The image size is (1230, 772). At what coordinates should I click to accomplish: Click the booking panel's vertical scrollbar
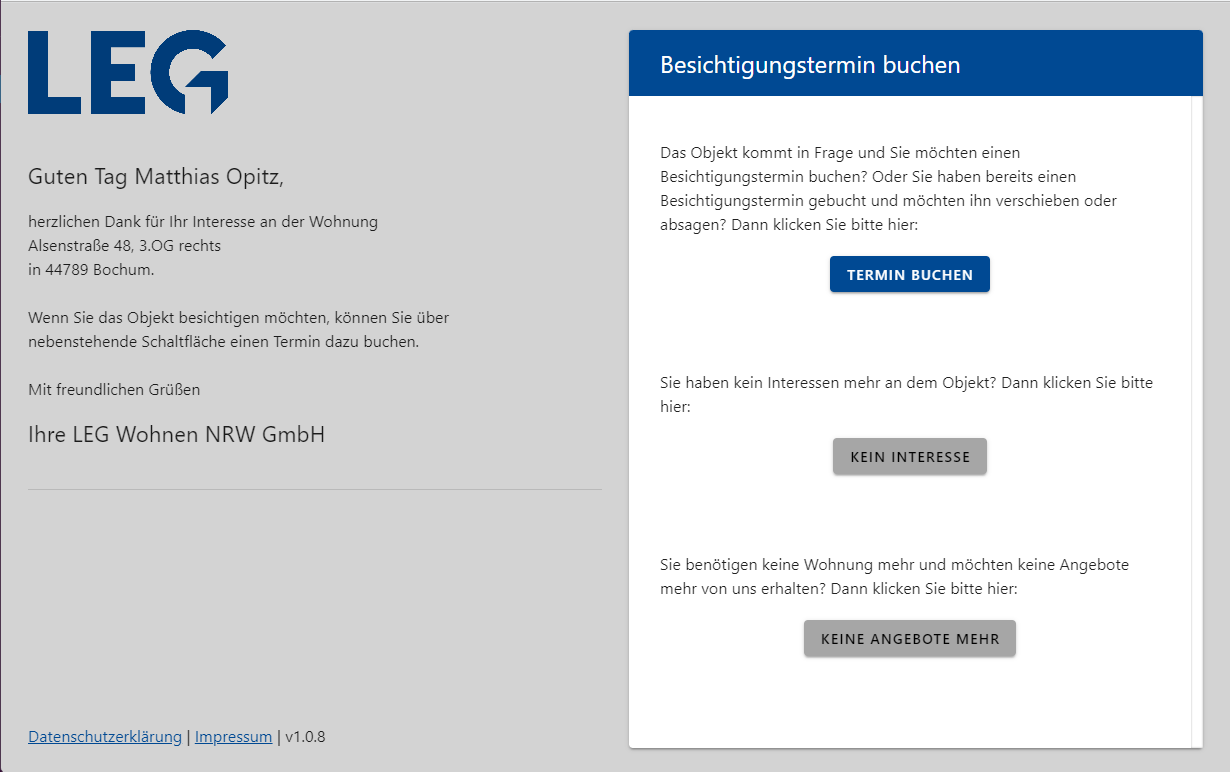1196,420
